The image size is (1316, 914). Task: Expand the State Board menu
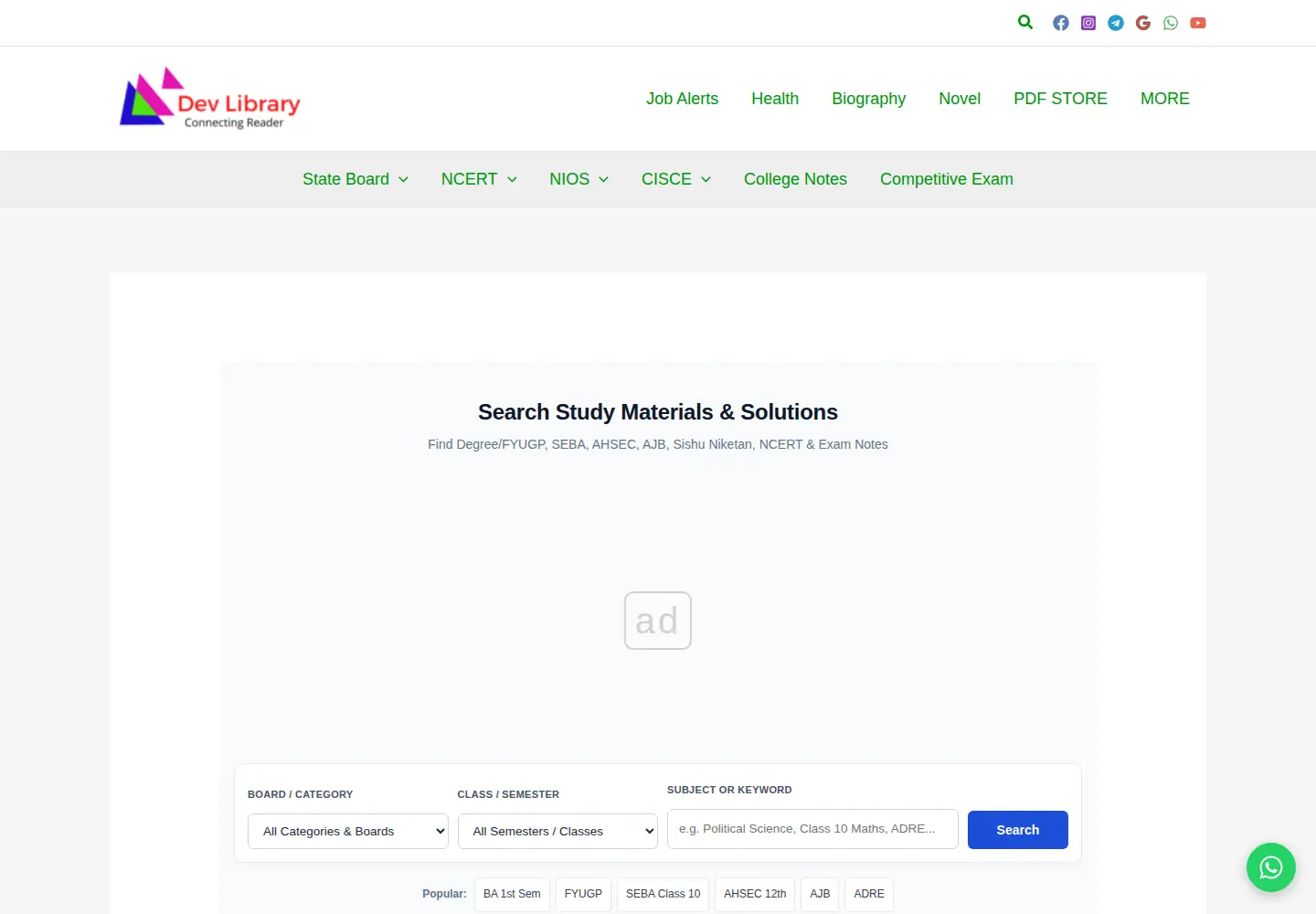[x=356, y=179]
